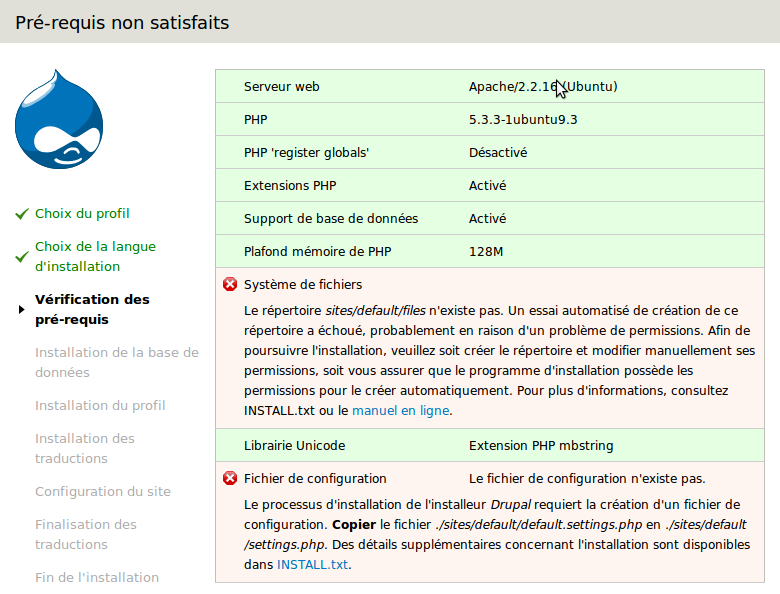Click 'Installation de la base de données' step
780x594 pixels.
click(116, 362)
